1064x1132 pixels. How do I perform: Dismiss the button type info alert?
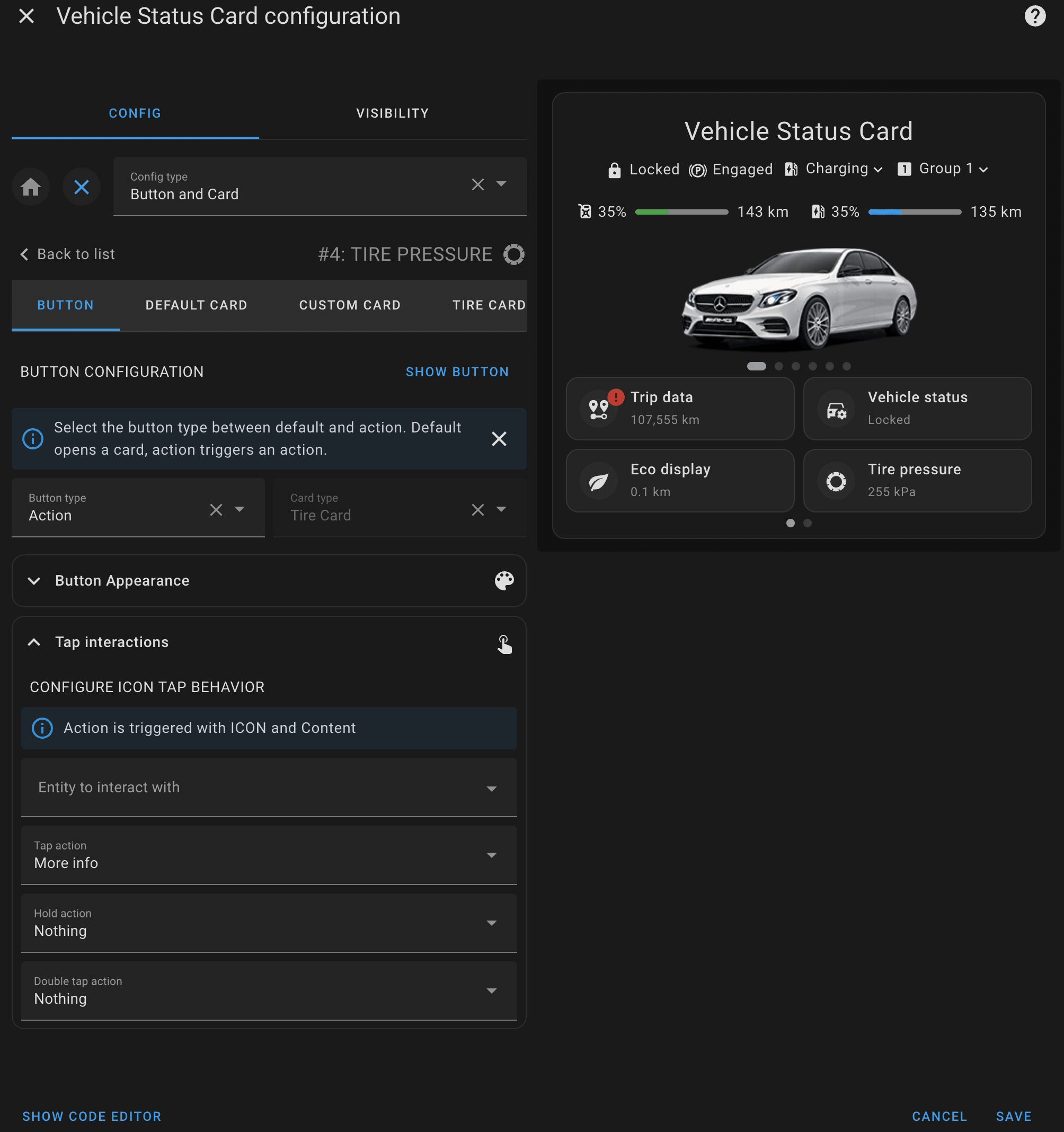(x=499, y=438)
